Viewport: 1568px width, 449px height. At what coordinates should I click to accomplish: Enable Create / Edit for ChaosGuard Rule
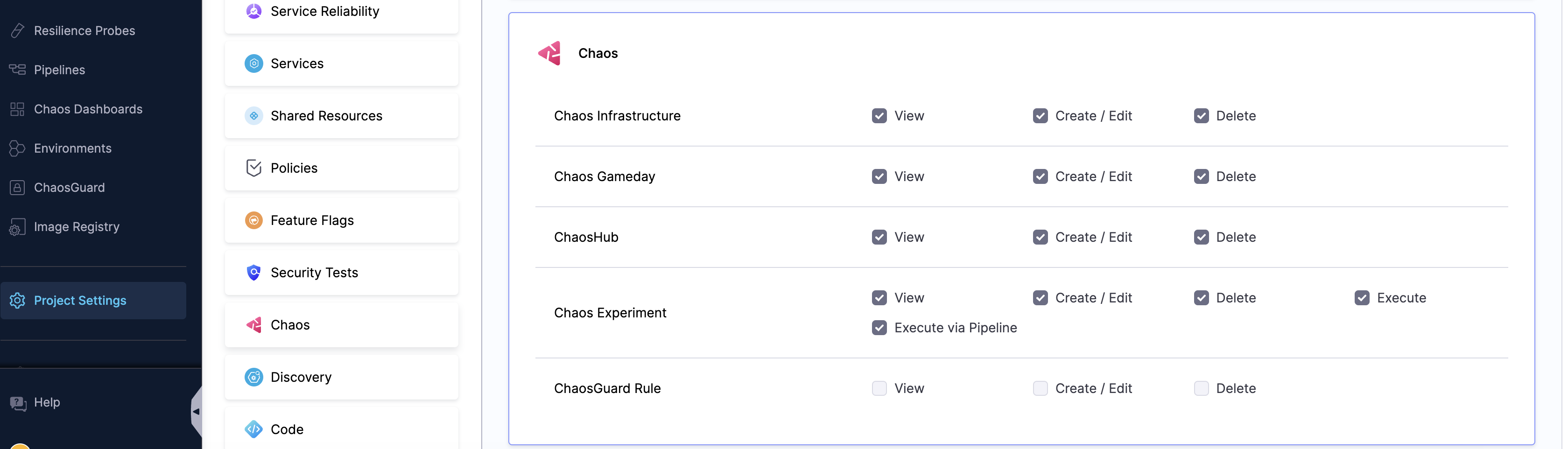(x=1040, y=388)
